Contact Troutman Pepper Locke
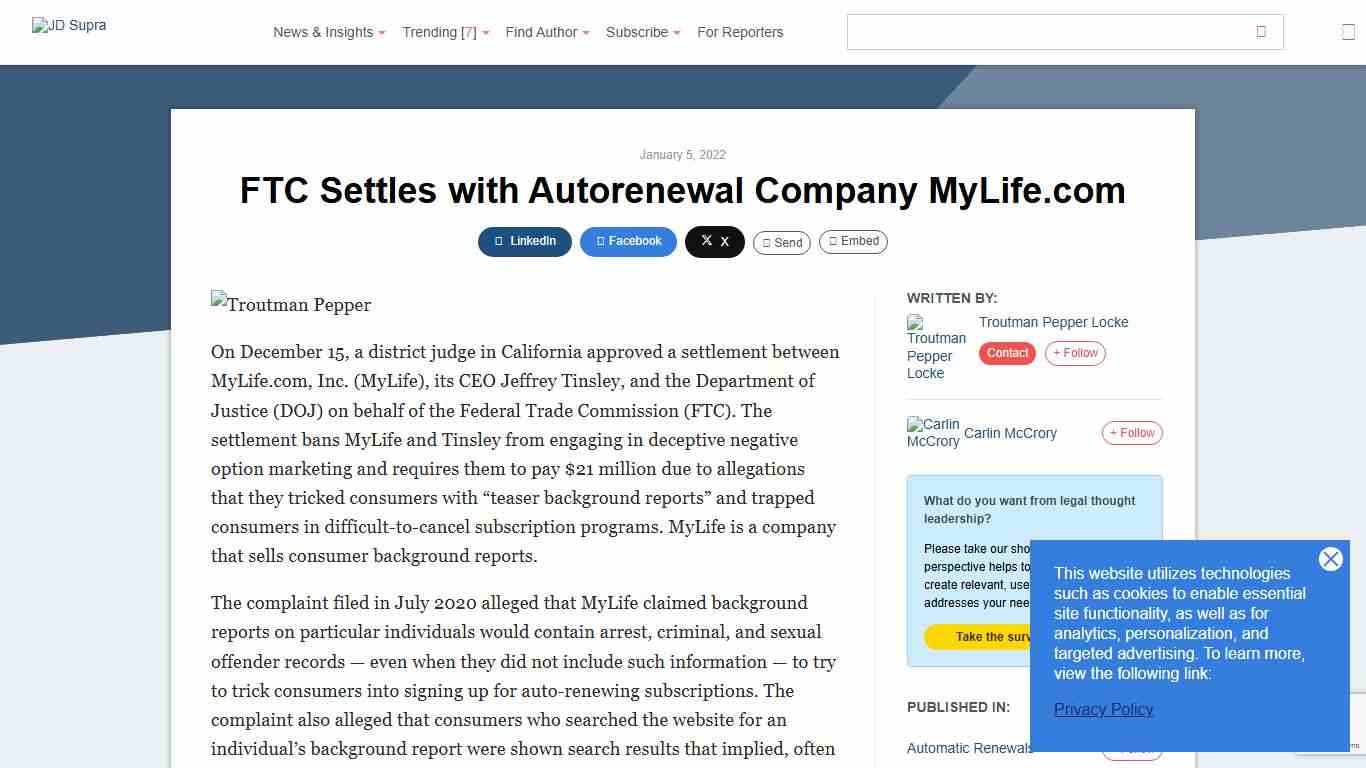1366x768 pixels. (x=1006, y=353)
